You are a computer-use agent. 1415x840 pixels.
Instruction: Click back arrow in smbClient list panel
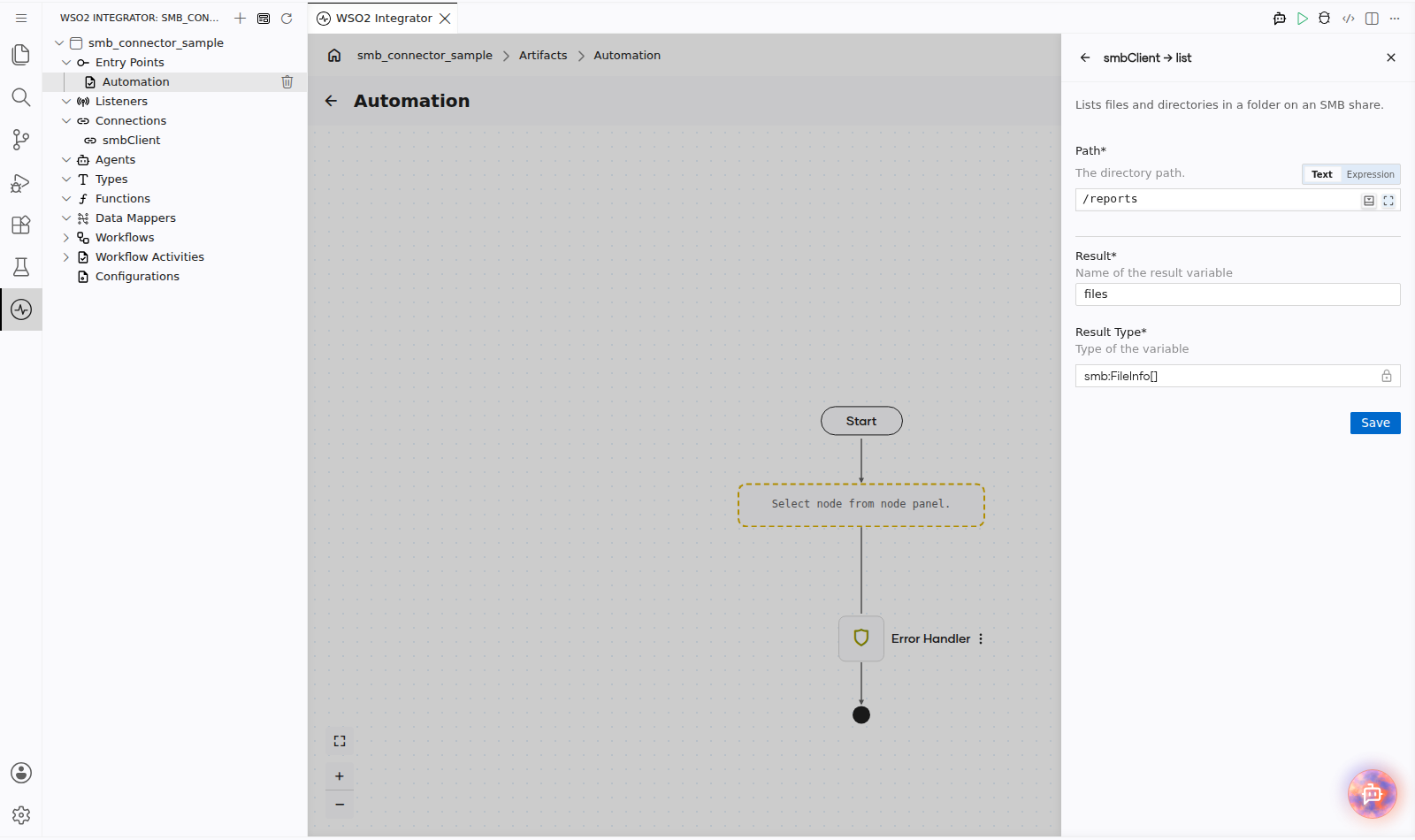tap(1085, 57)
